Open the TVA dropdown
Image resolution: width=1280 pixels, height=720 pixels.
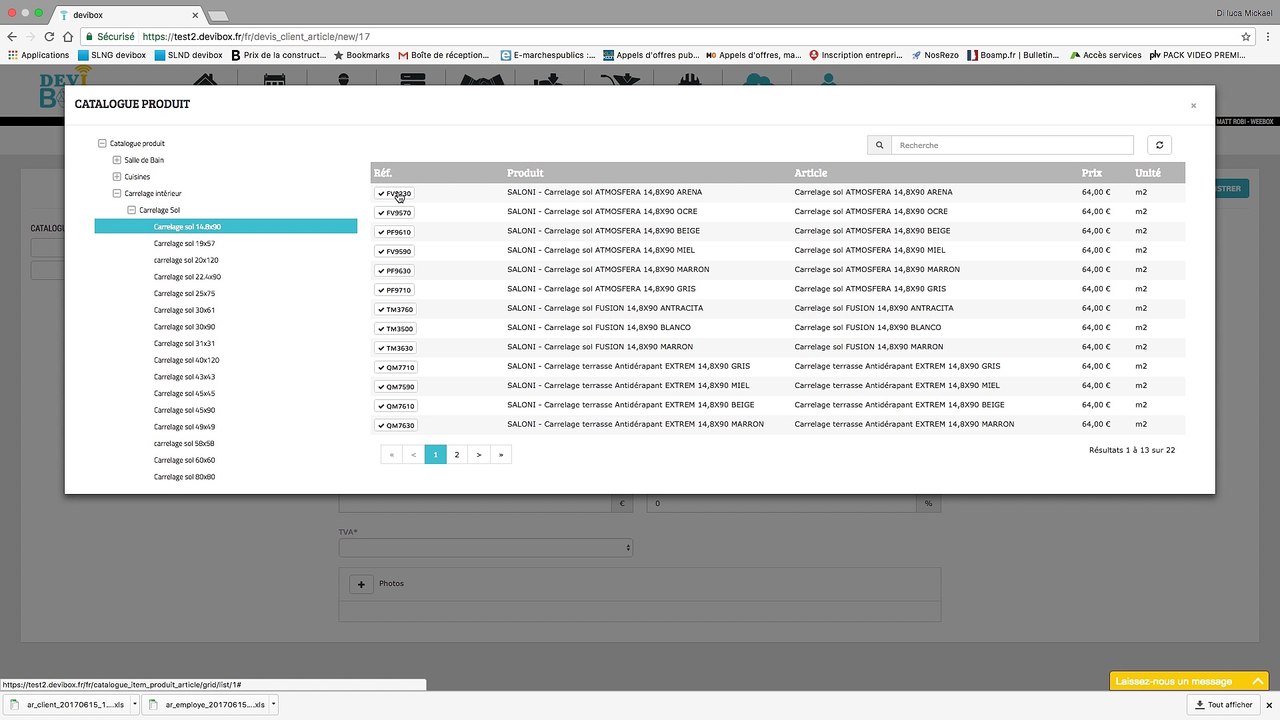click(x=486, y=548)
